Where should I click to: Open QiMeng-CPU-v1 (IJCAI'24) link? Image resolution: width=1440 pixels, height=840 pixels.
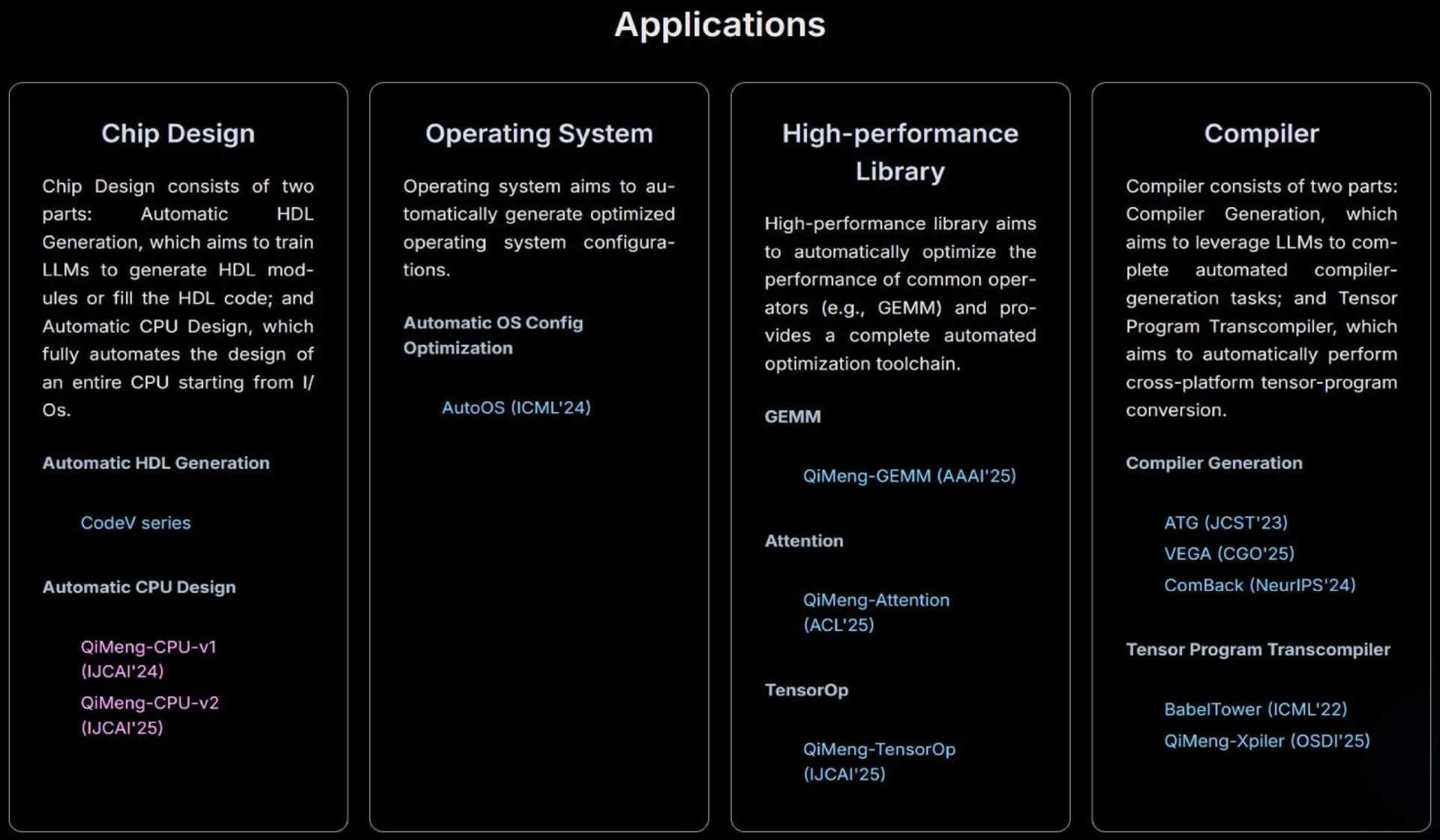click(x=148, y=647)
